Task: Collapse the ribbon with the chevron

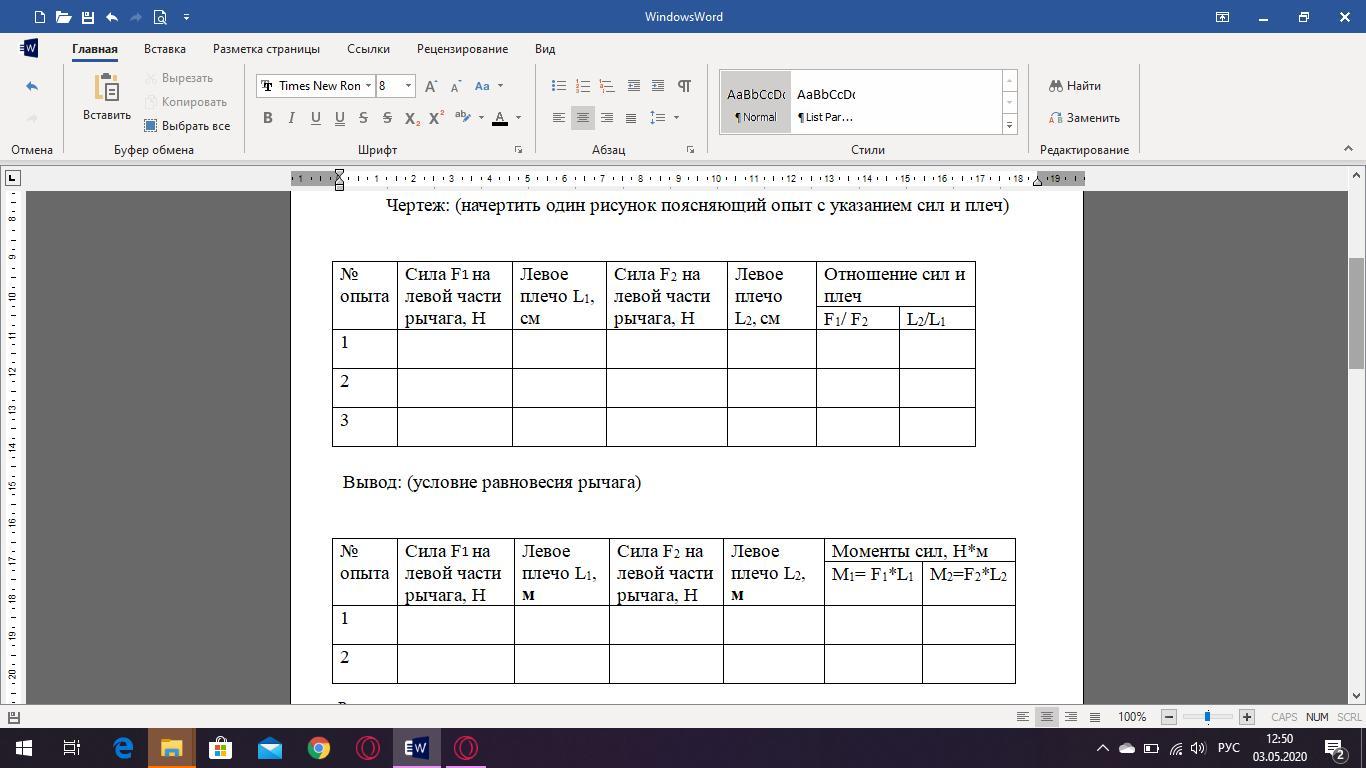Action: click(x=1347, y=149)
